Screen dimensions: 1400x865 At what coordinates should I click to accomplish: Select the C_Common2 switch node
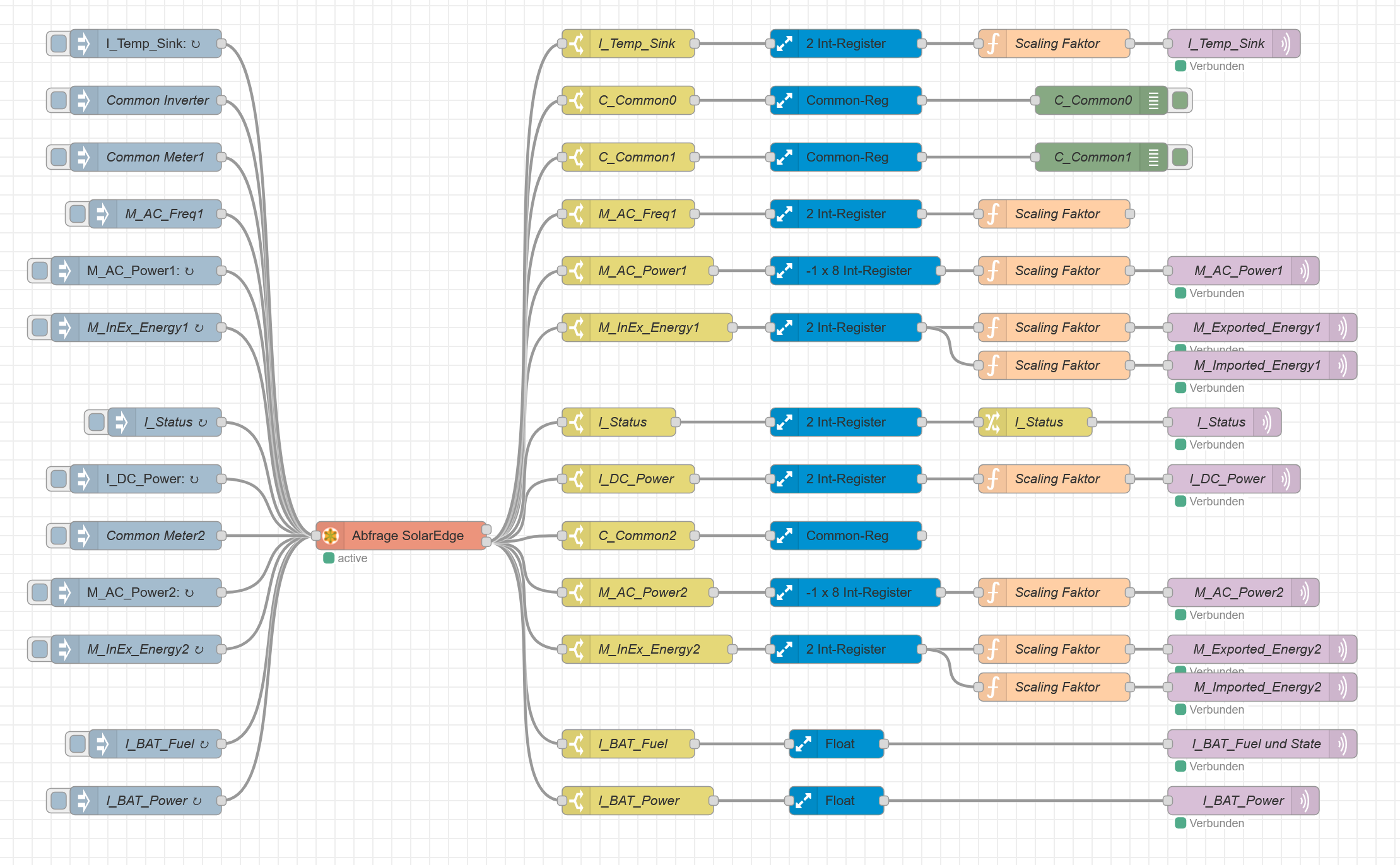point(637,536)
